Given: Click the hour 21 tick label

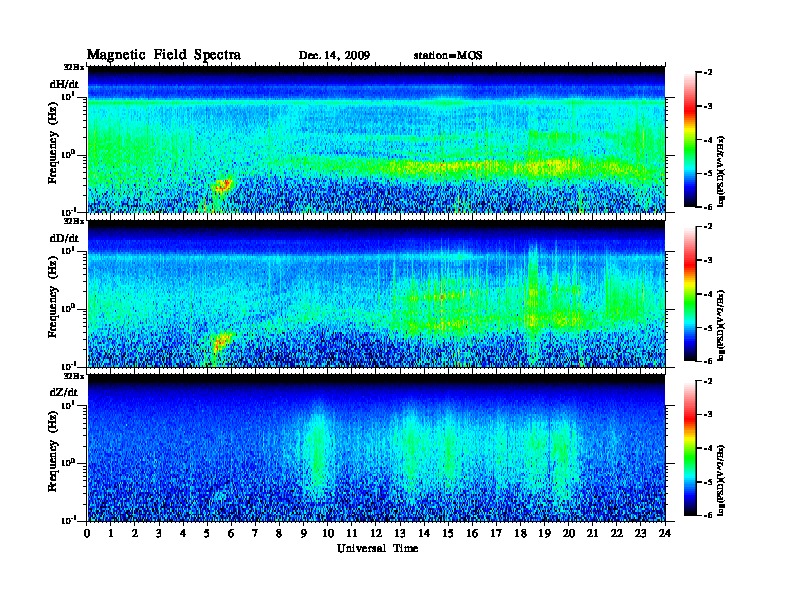Looking at the screenshot, I should click(x=592, y=533).
